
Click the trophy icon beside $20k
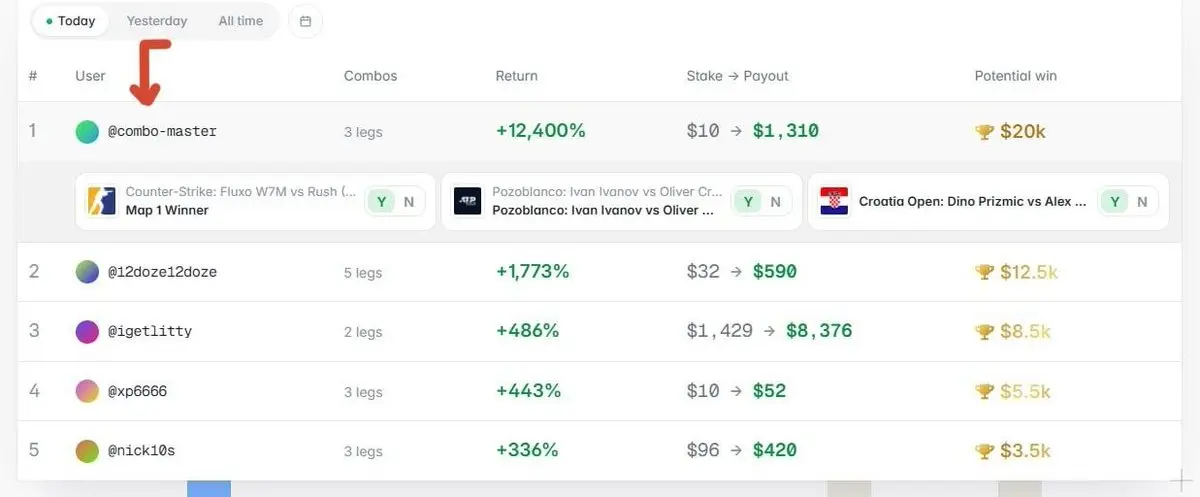coord(984,131)
